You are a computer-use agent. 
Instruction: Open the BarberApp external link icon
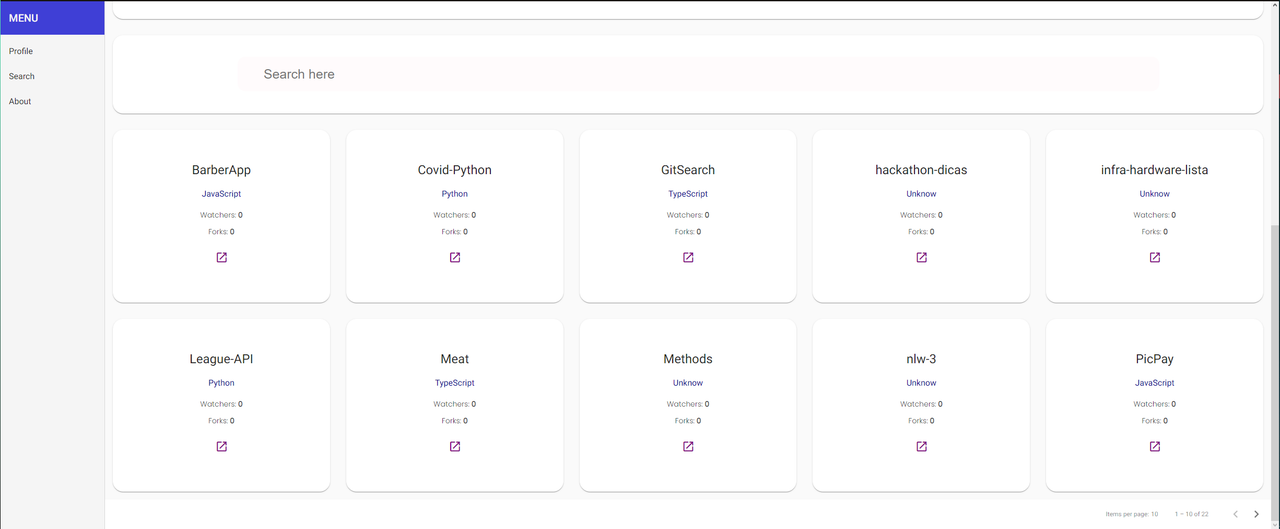pyautogui.click(x=222, y=257)
